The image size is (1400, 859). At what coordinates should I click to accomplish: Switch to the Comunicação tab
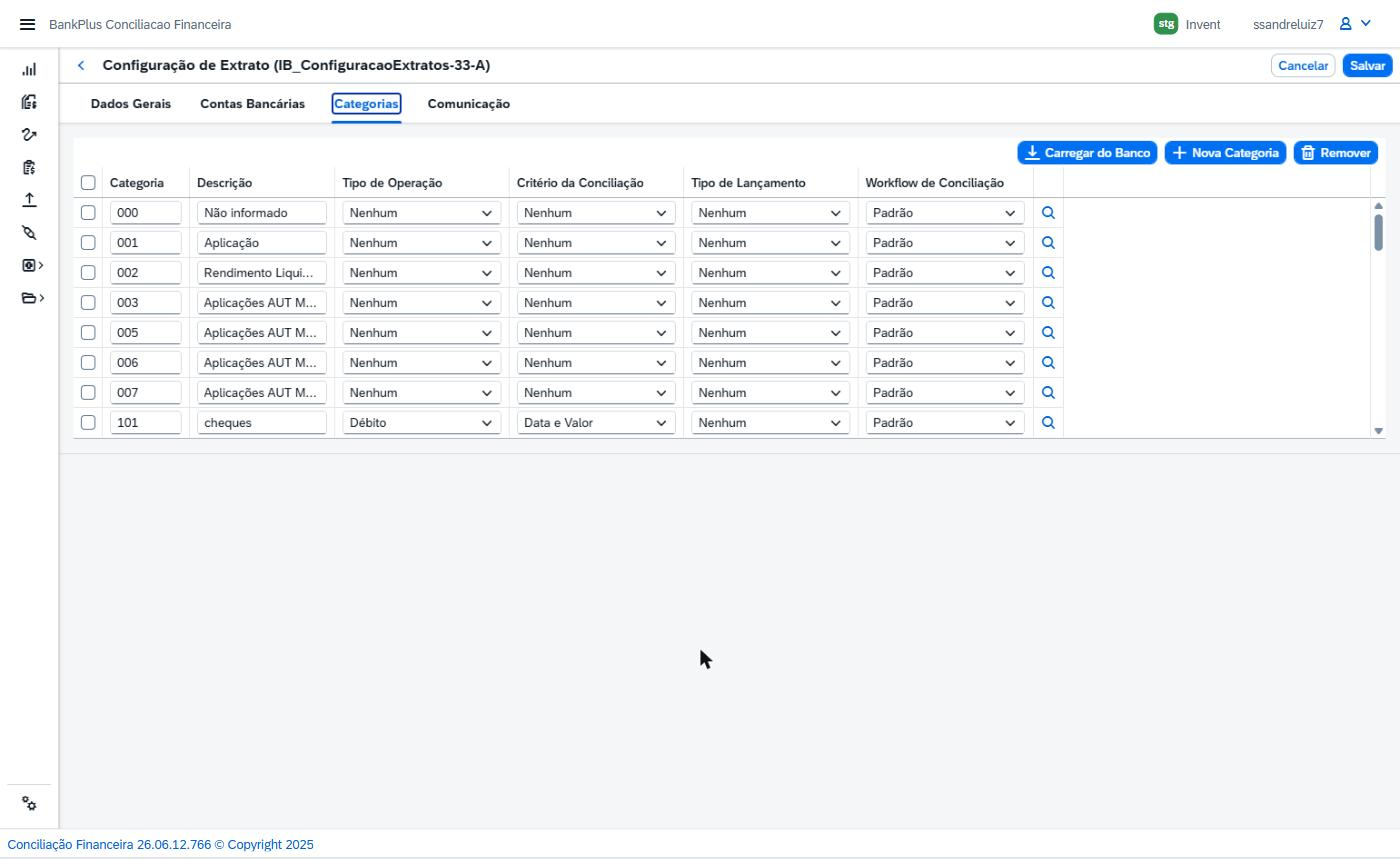click(469, 104)
